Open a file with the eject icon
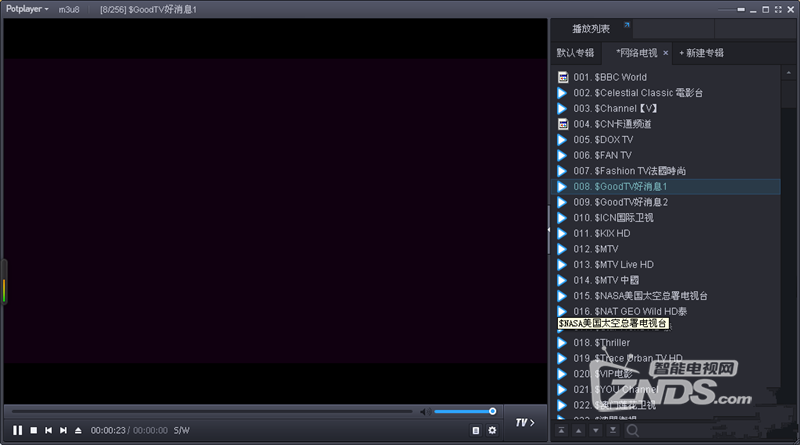Viewport: 800px width, 445px height. (78, 430)
